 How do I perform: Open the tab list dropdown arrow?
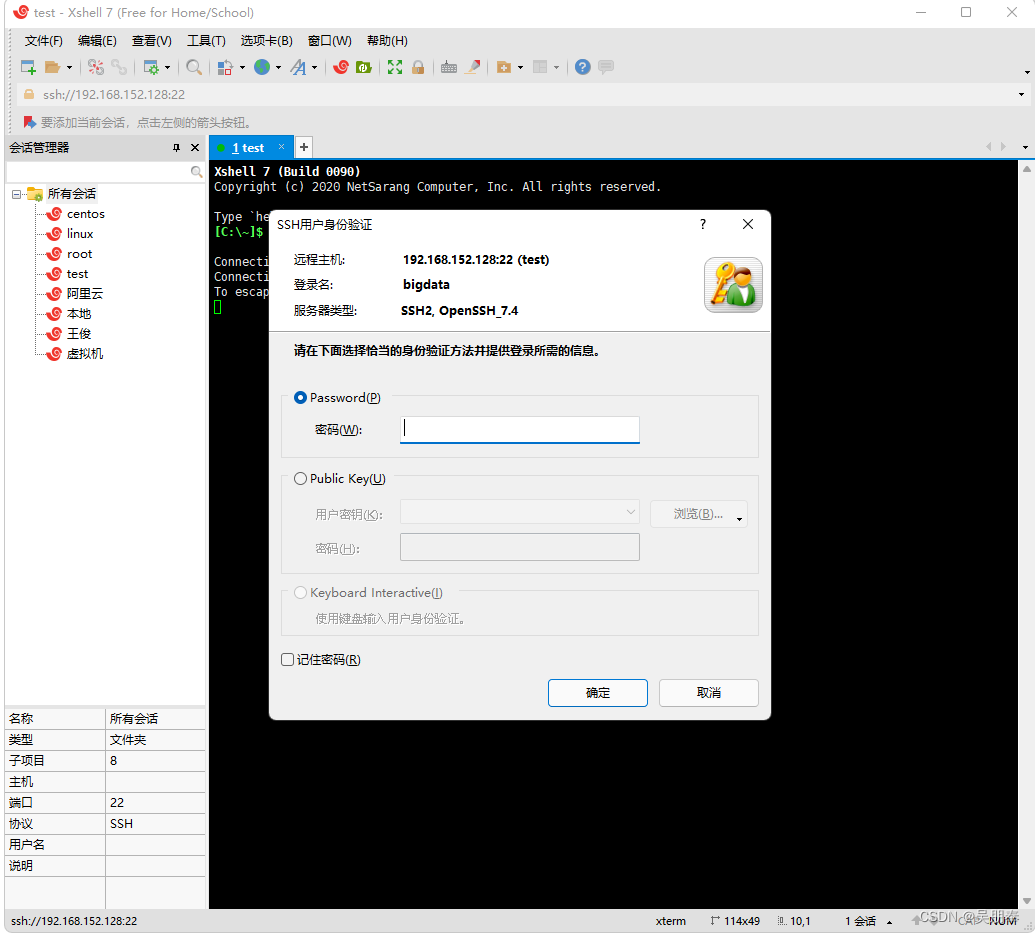(x=1025, y=147)
